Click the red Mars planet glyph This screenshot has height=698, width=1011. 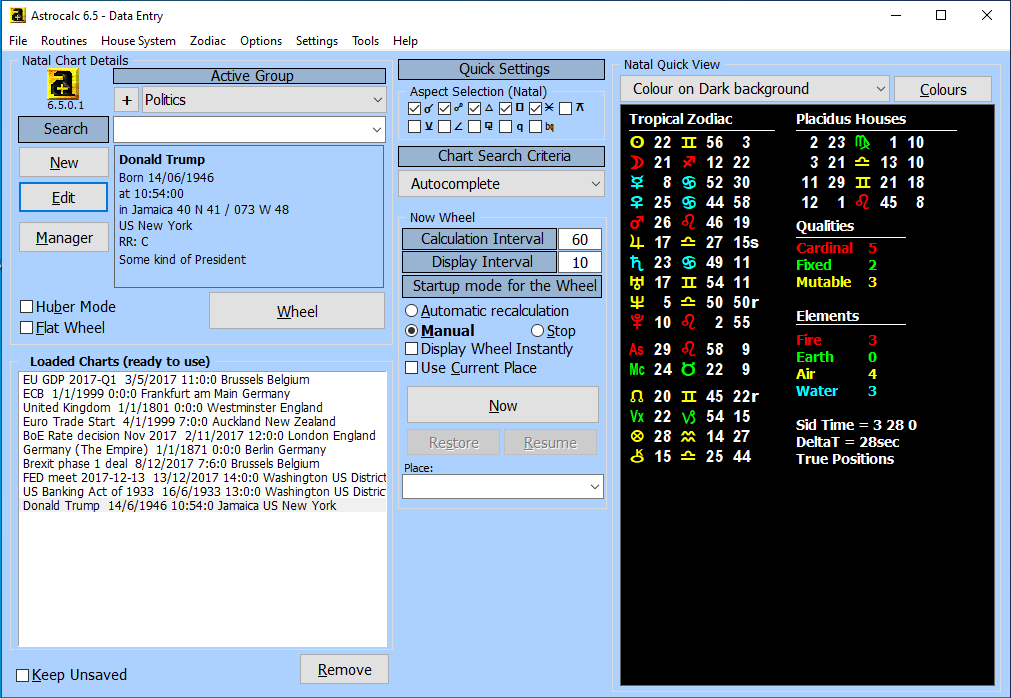pyautogui.click(x=637, y=222)
